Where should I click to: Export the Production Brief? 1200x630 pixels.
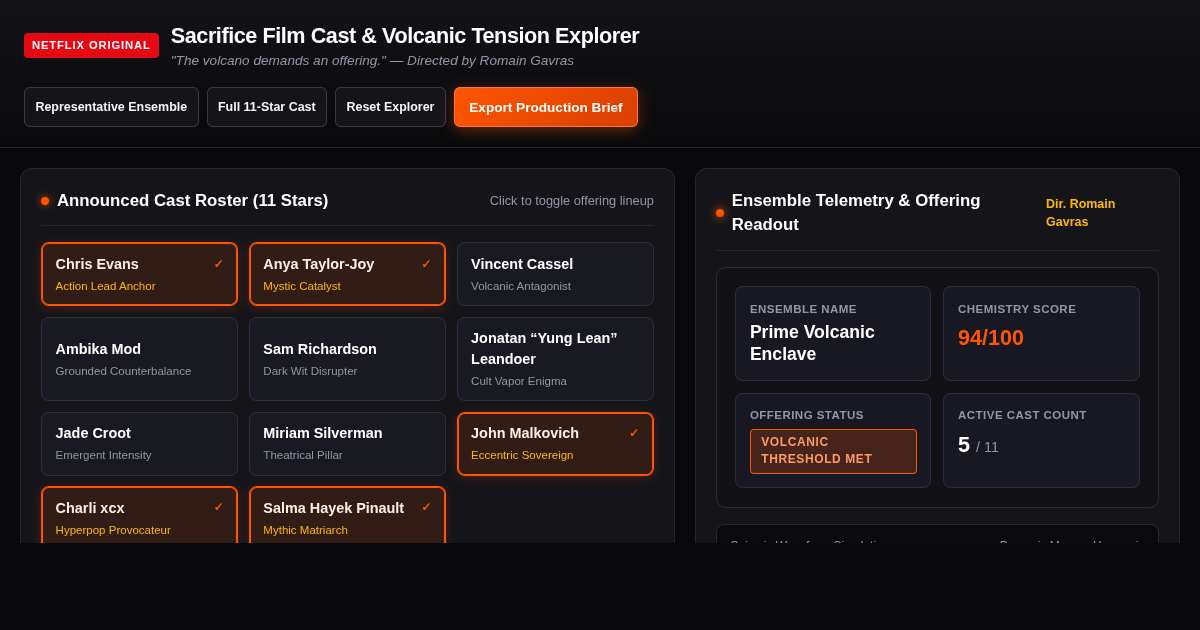tap(546, 107)
